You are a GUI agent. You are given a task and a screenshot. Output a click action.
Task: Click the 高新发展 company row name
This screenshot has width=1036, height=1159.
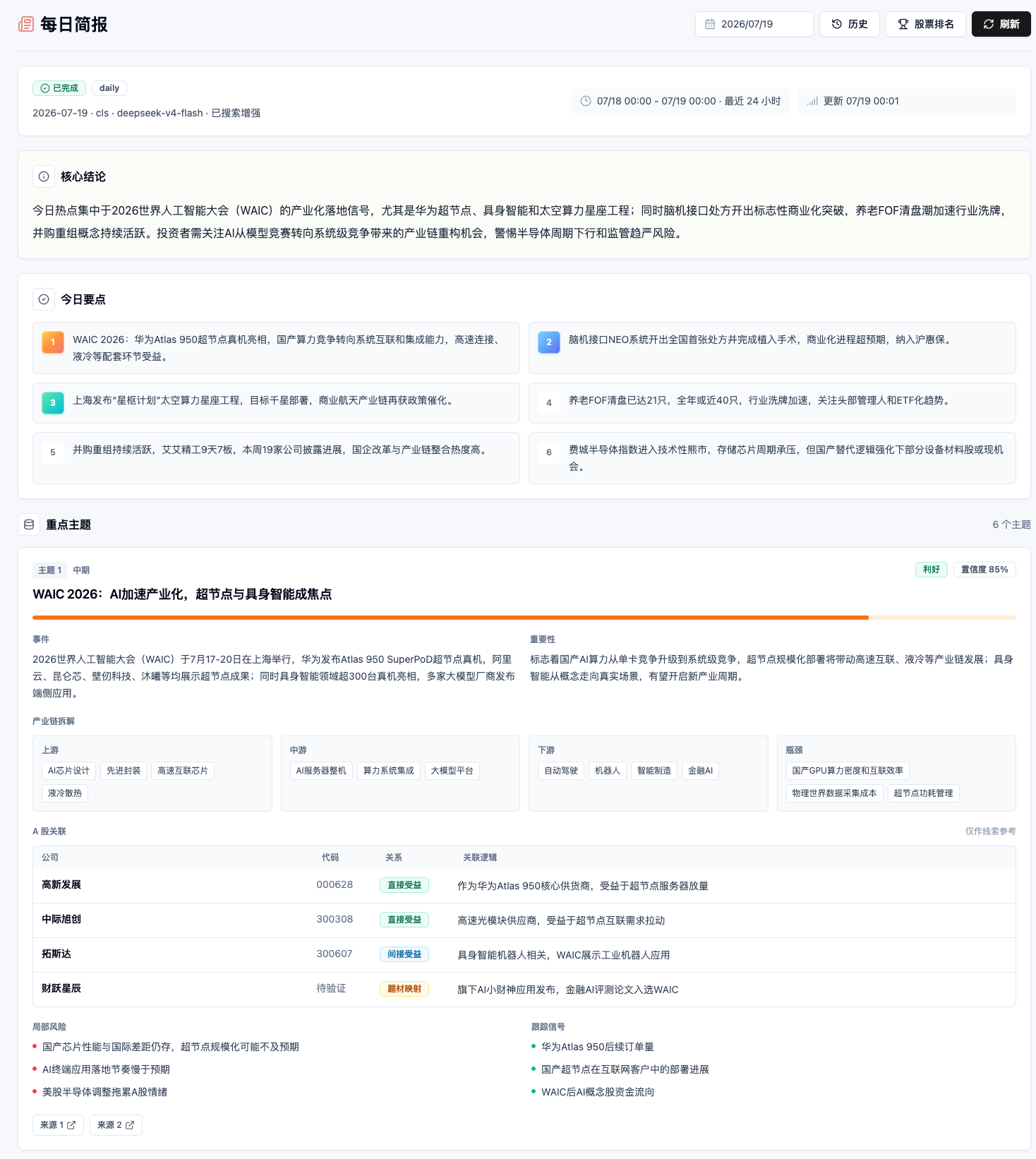click(61, 885)
